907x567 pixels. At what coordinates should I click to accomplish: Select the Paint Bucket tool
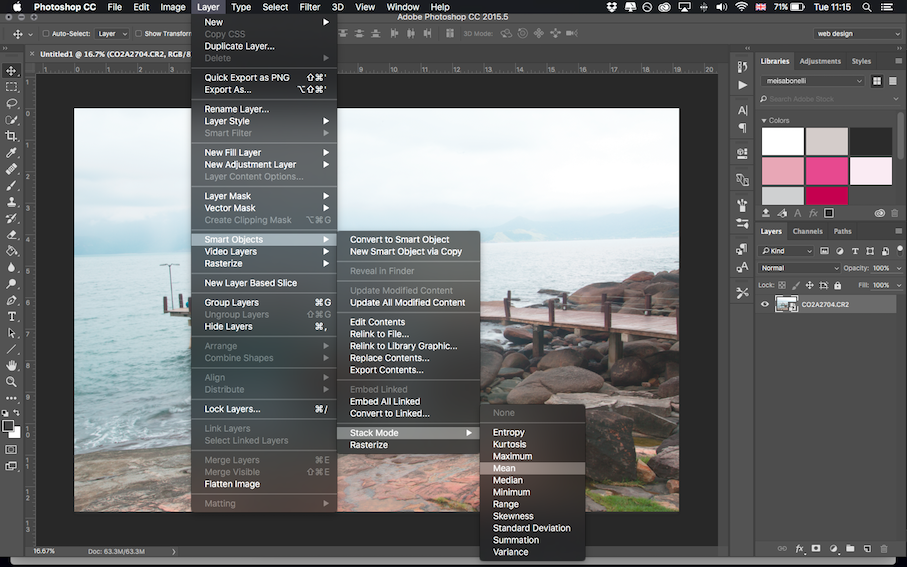11,251
